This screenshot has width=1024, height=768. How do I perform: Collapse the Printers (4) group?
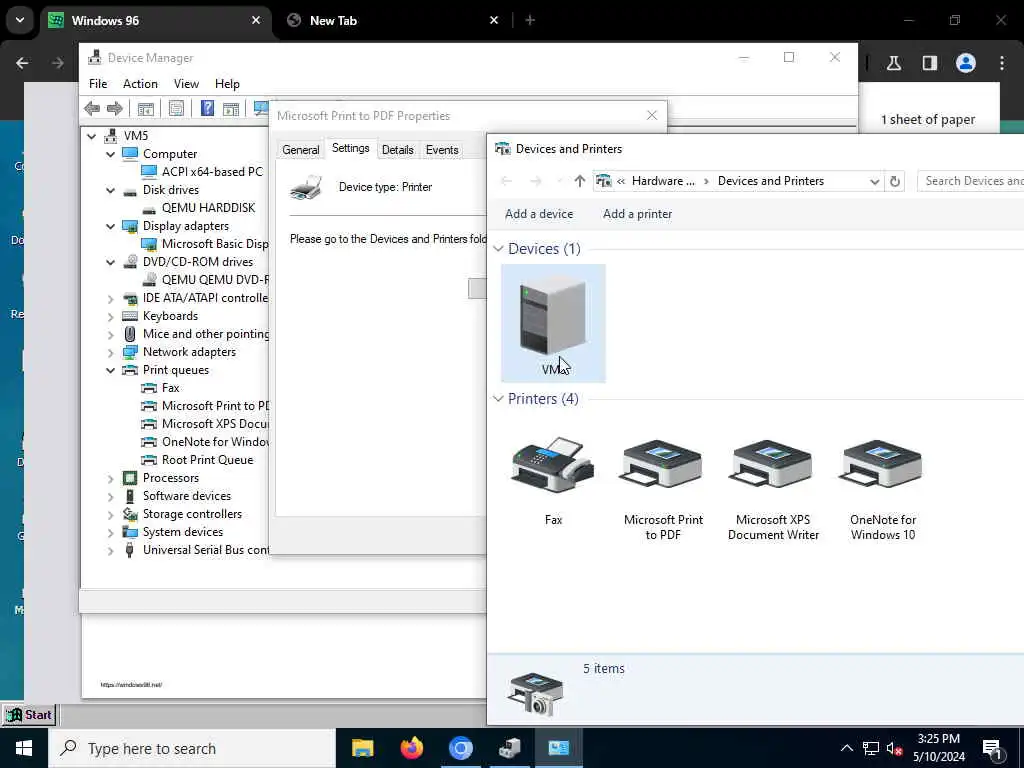point(498,398)
